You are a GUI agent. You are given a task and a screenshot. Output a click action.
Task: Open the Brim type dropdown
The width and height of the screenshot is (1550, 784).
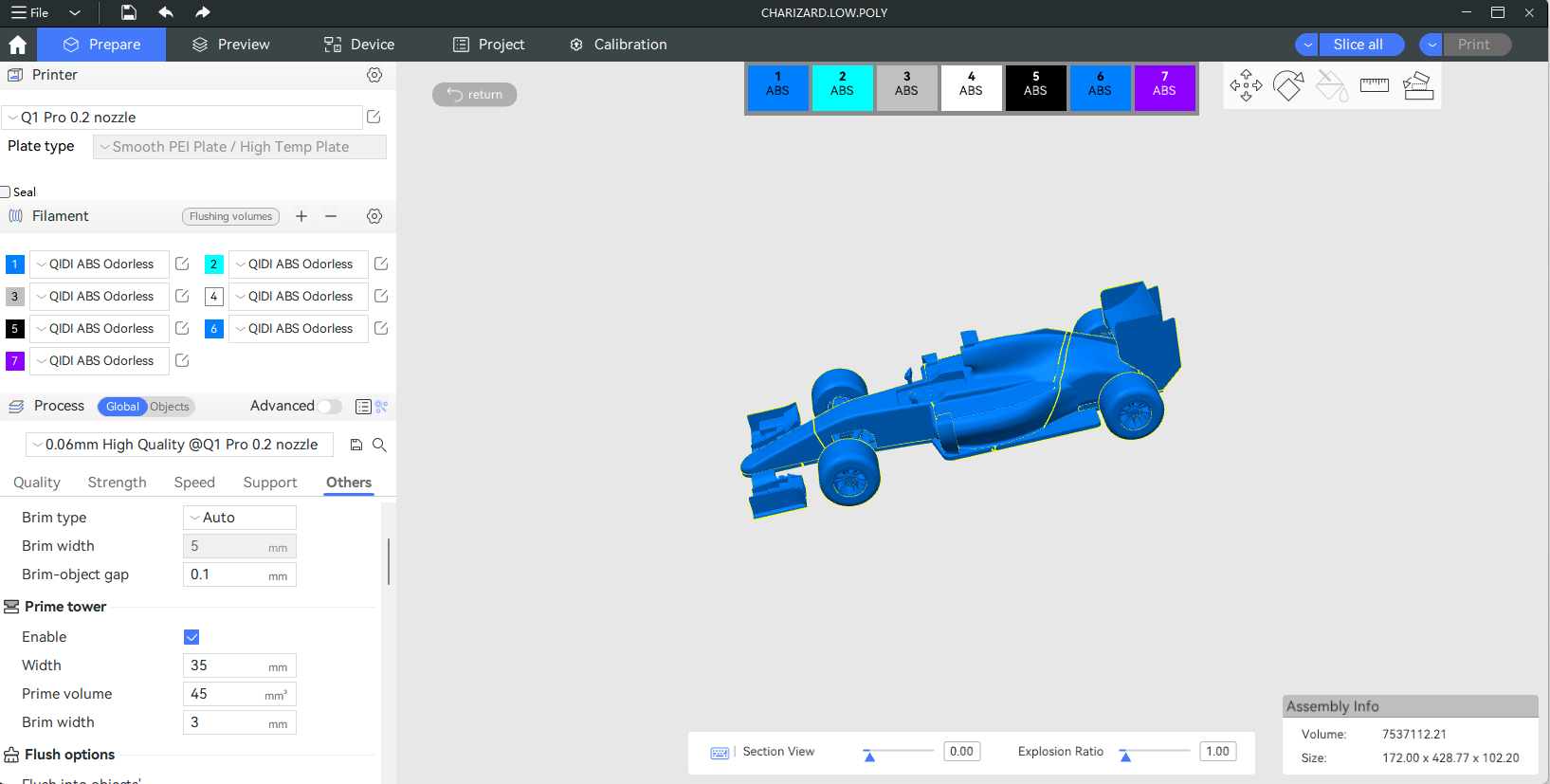[239, 518]
